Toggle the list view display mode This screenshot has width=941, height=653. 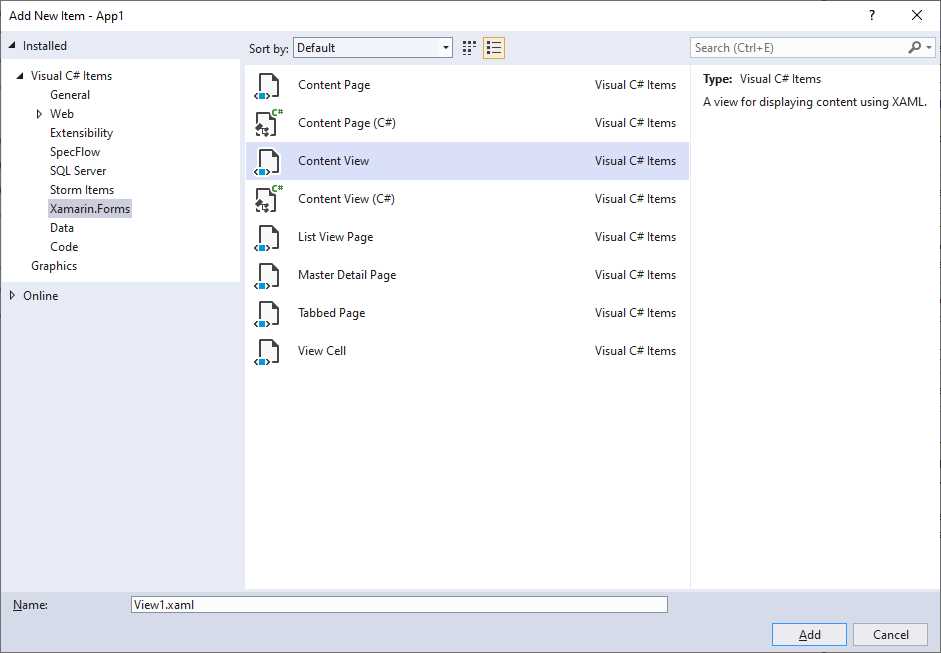(493, 47)
